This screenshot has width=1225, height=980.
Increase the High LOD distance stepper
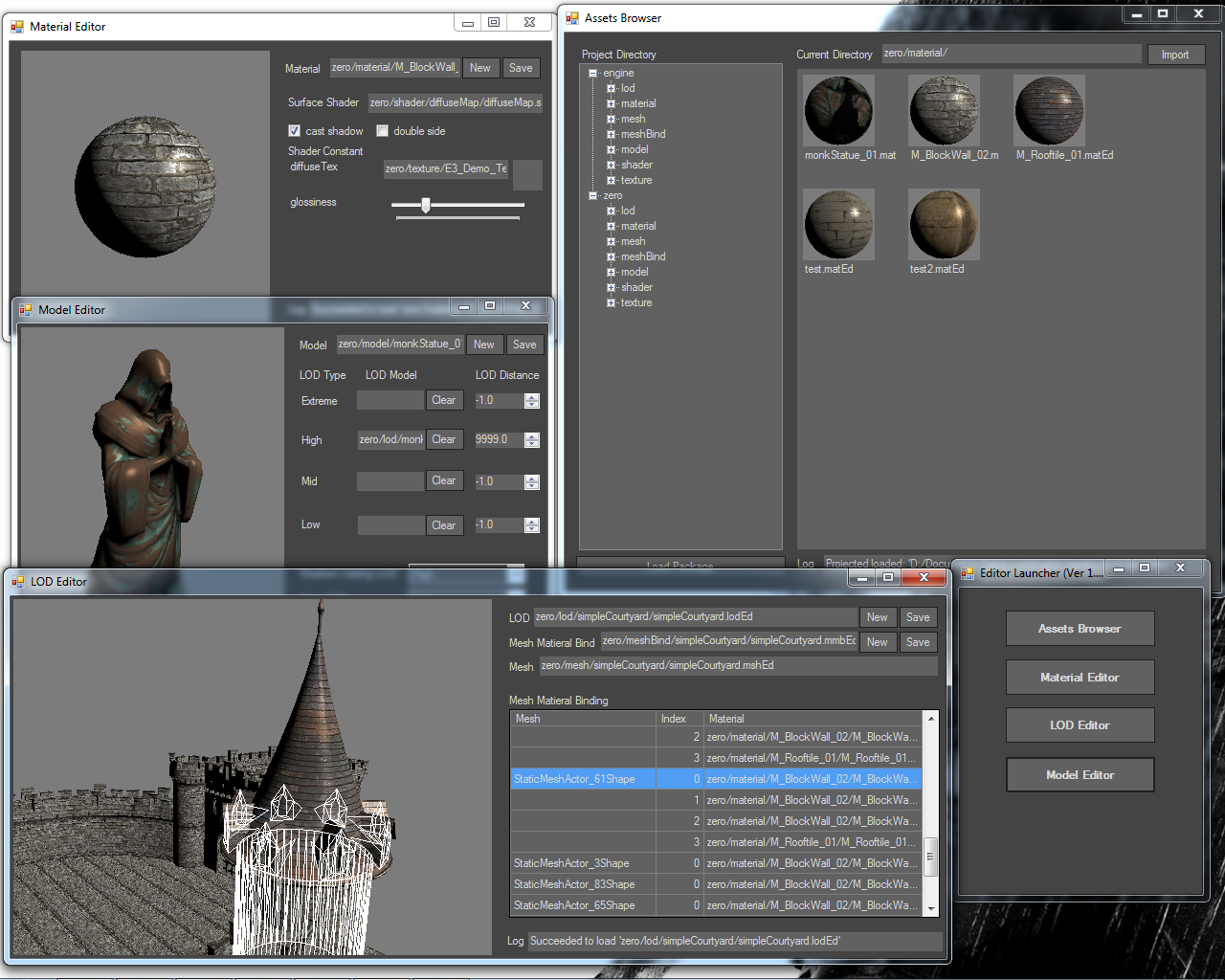[x=532, y=435]
